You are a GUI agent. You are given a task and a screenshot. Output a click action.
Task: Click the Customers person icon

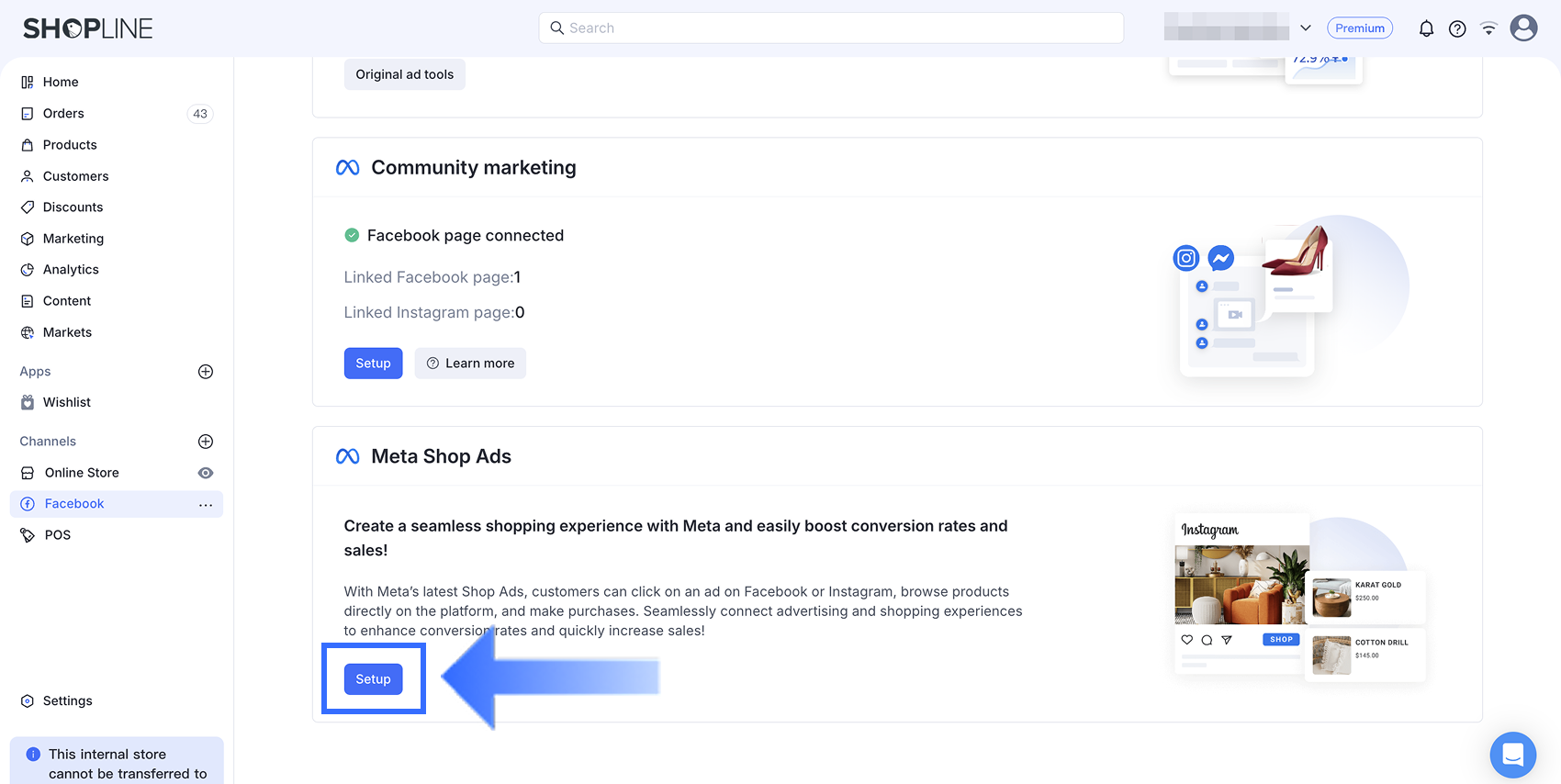[x=28, y=176]
